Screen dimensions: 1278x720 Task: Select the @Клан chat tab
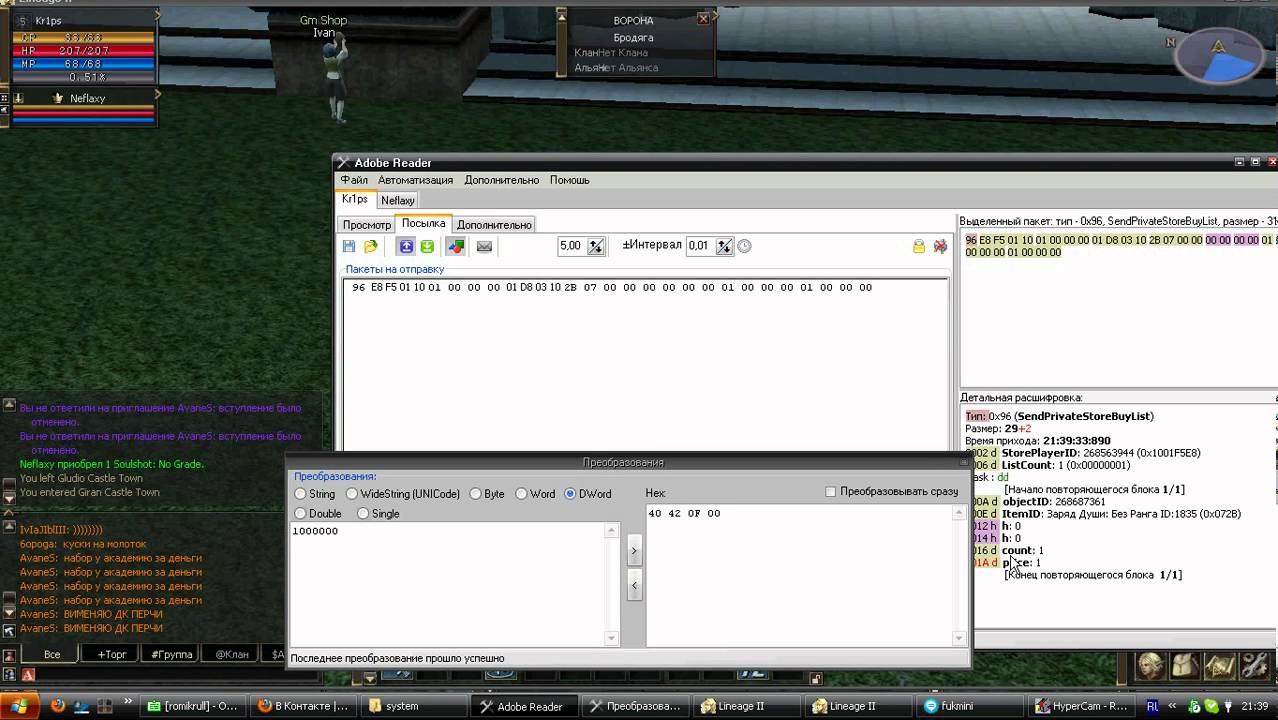pyautogui.click(x=232, y=654)
